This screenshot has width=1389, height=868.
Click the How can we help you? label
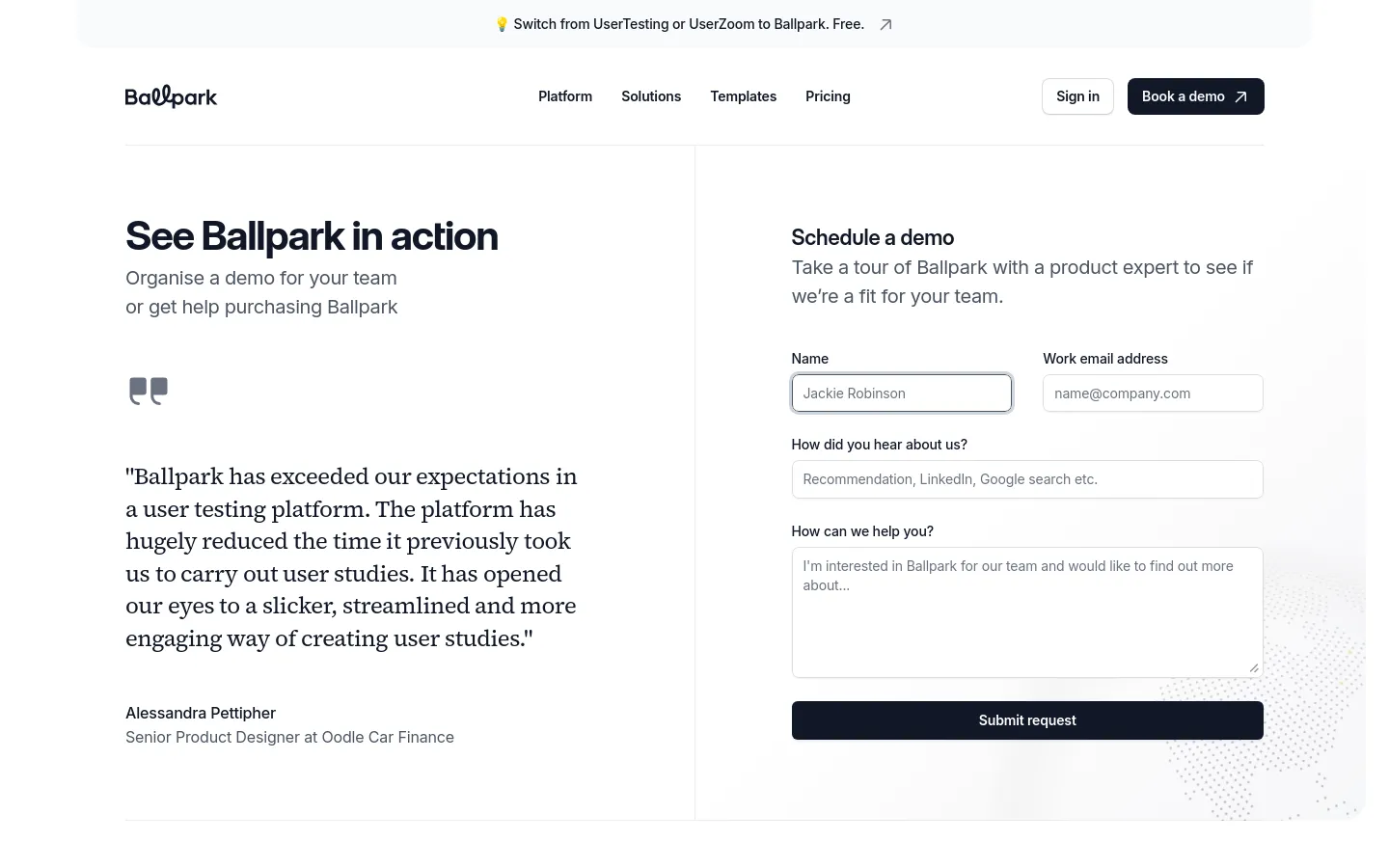[862, 531]
